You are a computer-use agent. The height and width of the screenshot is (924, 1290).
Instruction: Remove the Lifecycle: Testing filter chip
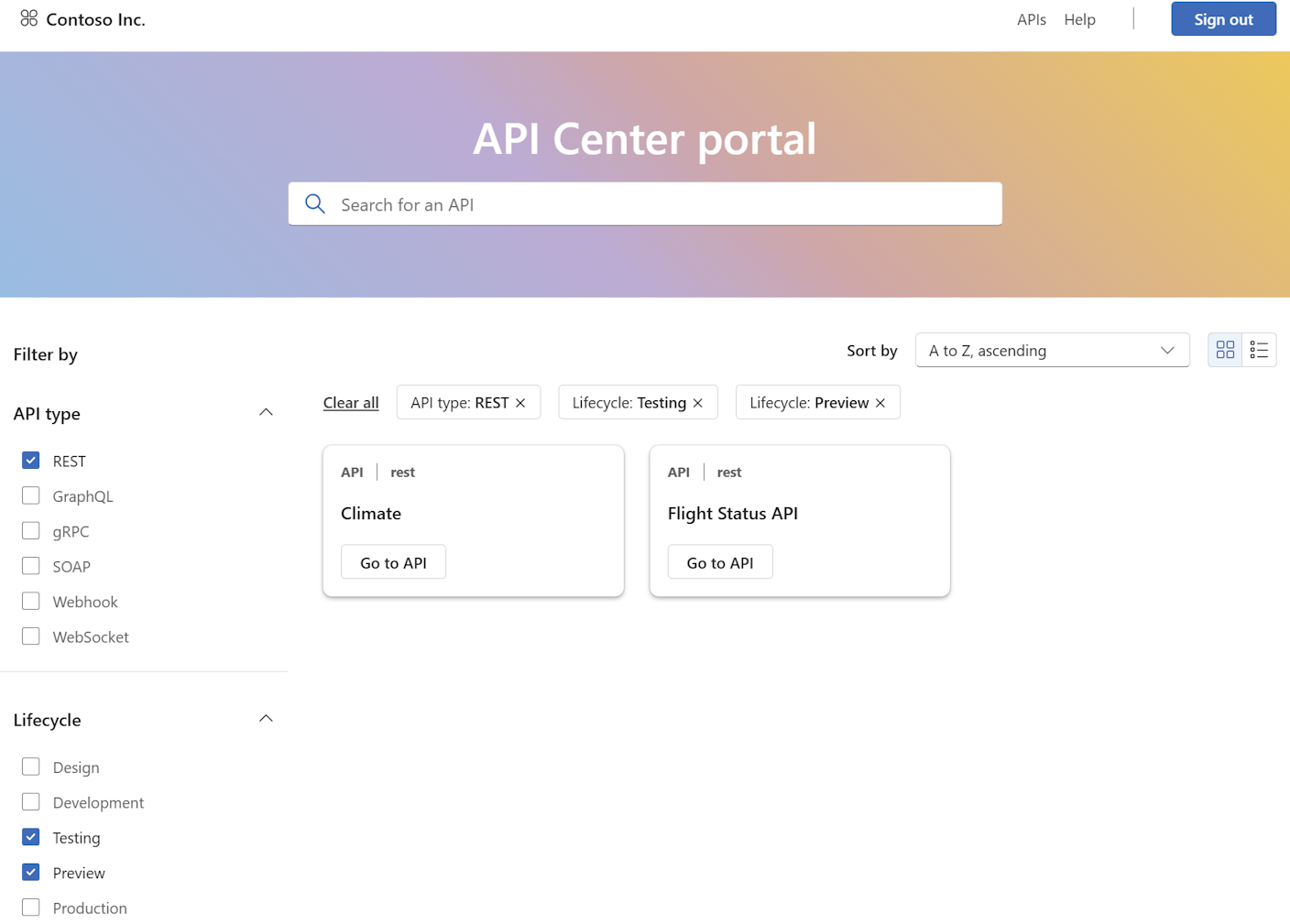697,402
